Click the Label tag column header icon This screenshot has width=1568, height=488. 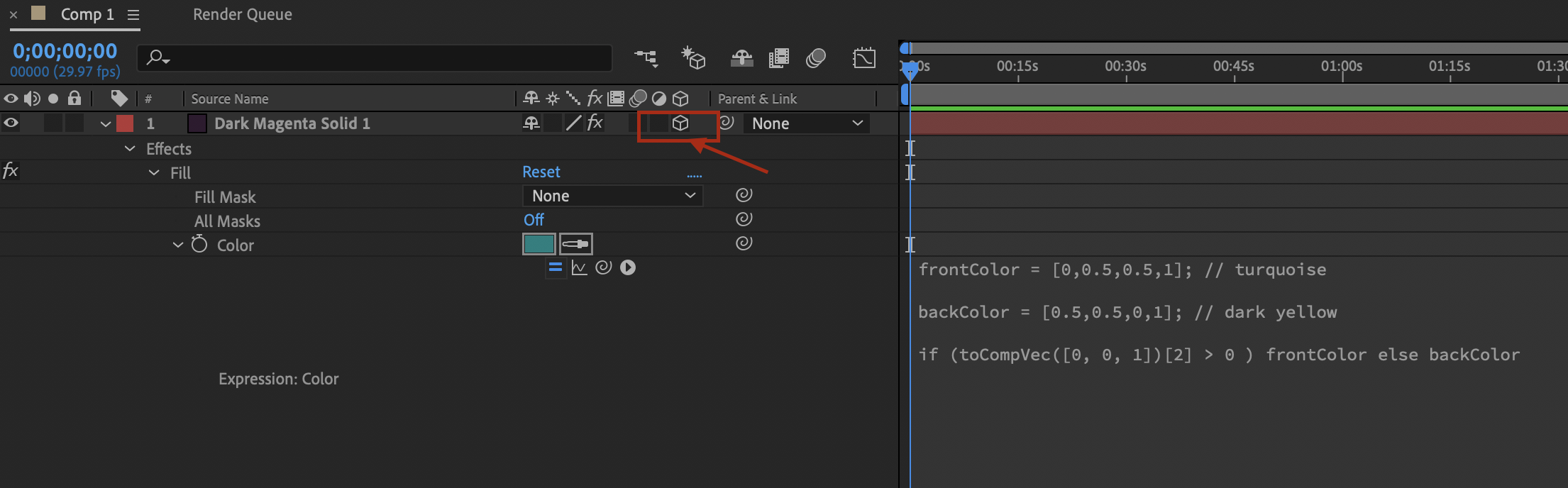click(119, 98)
